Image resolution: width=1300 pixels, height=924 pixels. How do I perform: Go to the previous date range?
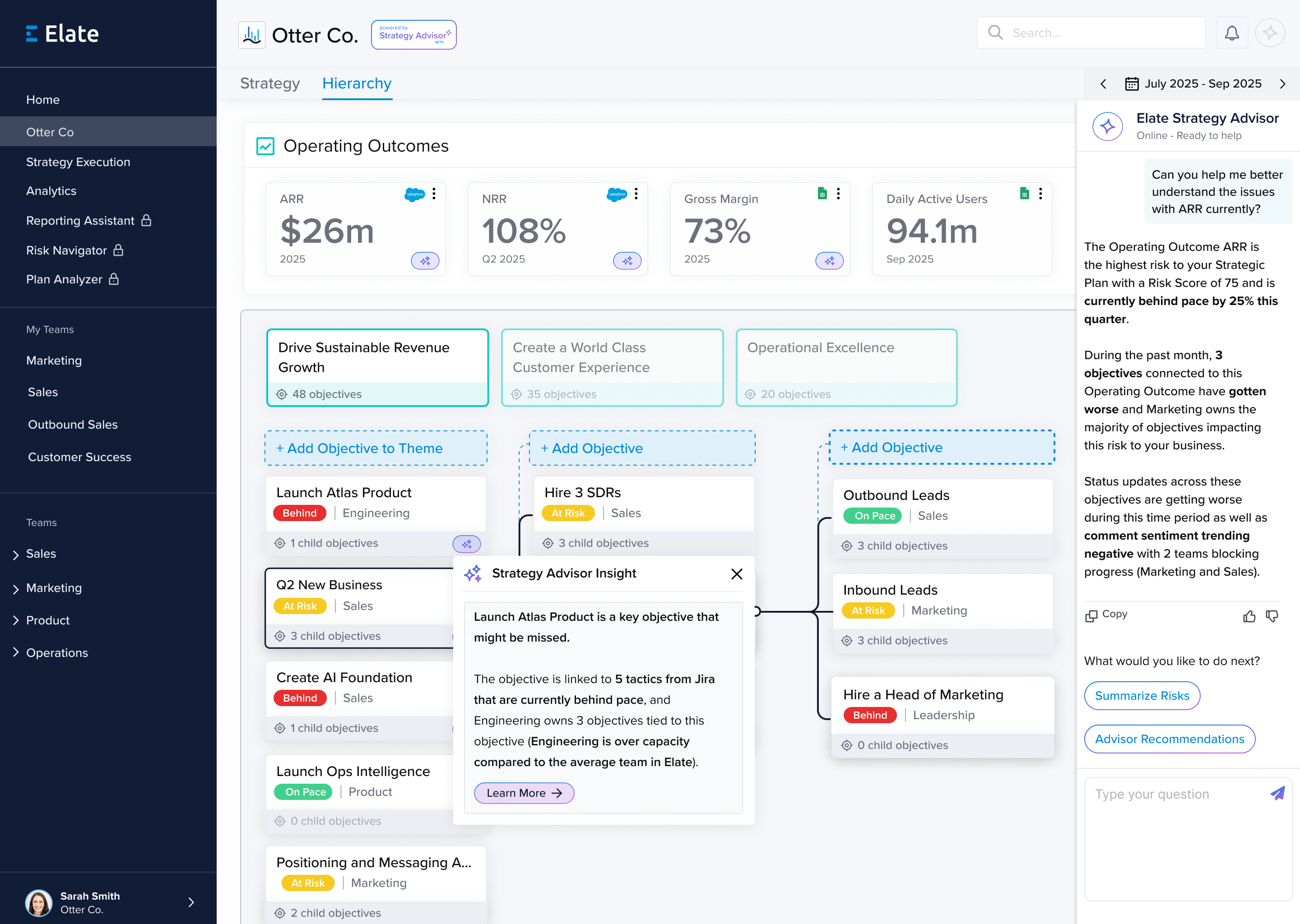coord(1103,84)
